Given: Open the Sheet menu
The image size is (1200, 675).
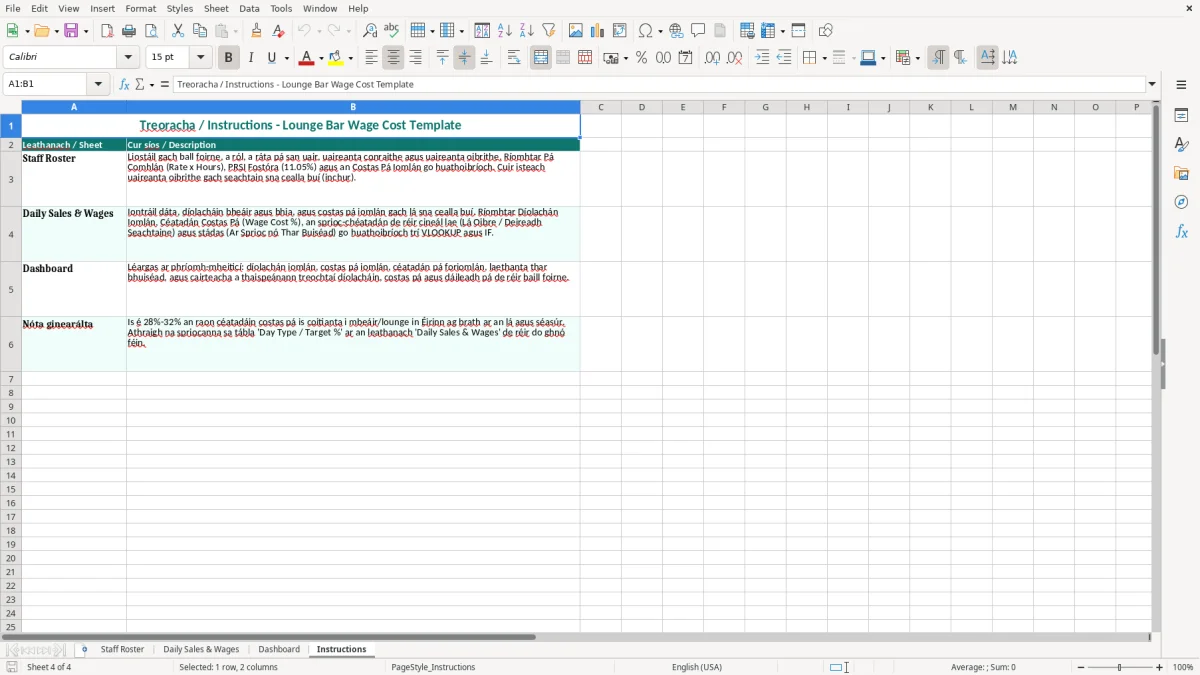Looking at the screenshot, I should [x=216, y=8].
